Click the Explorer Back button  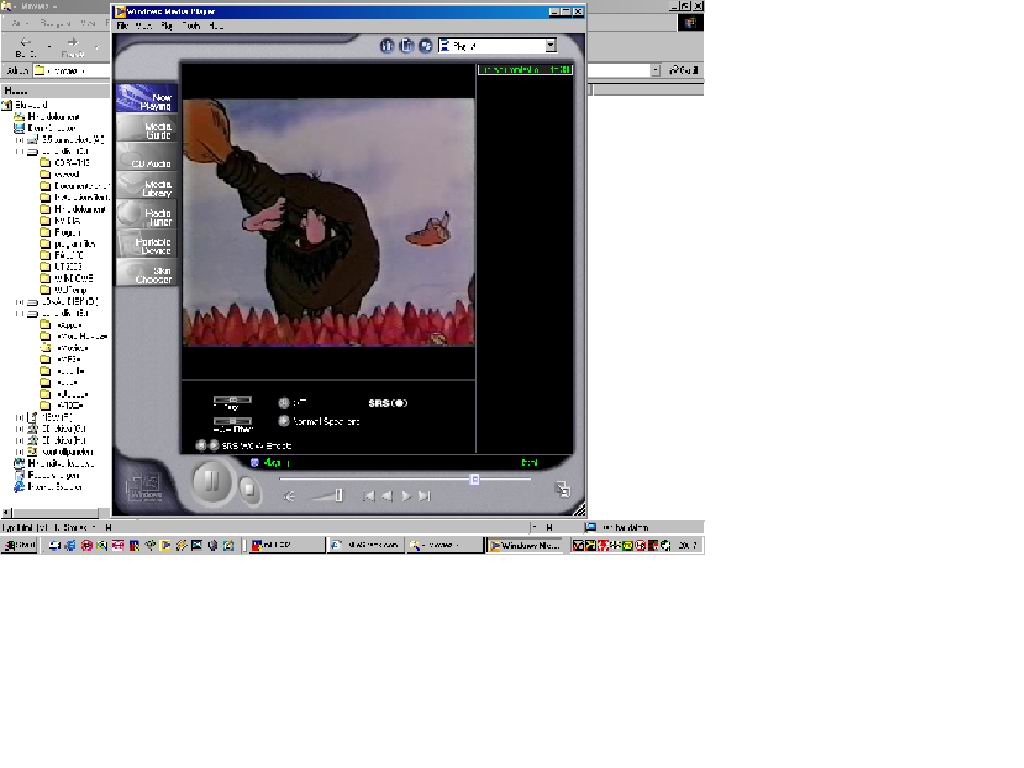(x=25, y=47)
